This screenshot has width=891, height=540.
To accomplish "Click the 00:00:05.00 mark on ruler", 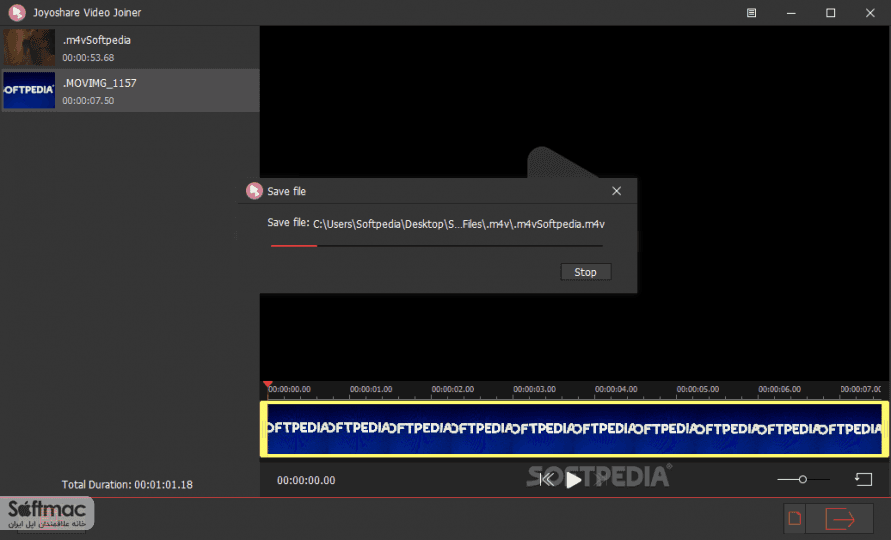I will click(x=698, y=389).
